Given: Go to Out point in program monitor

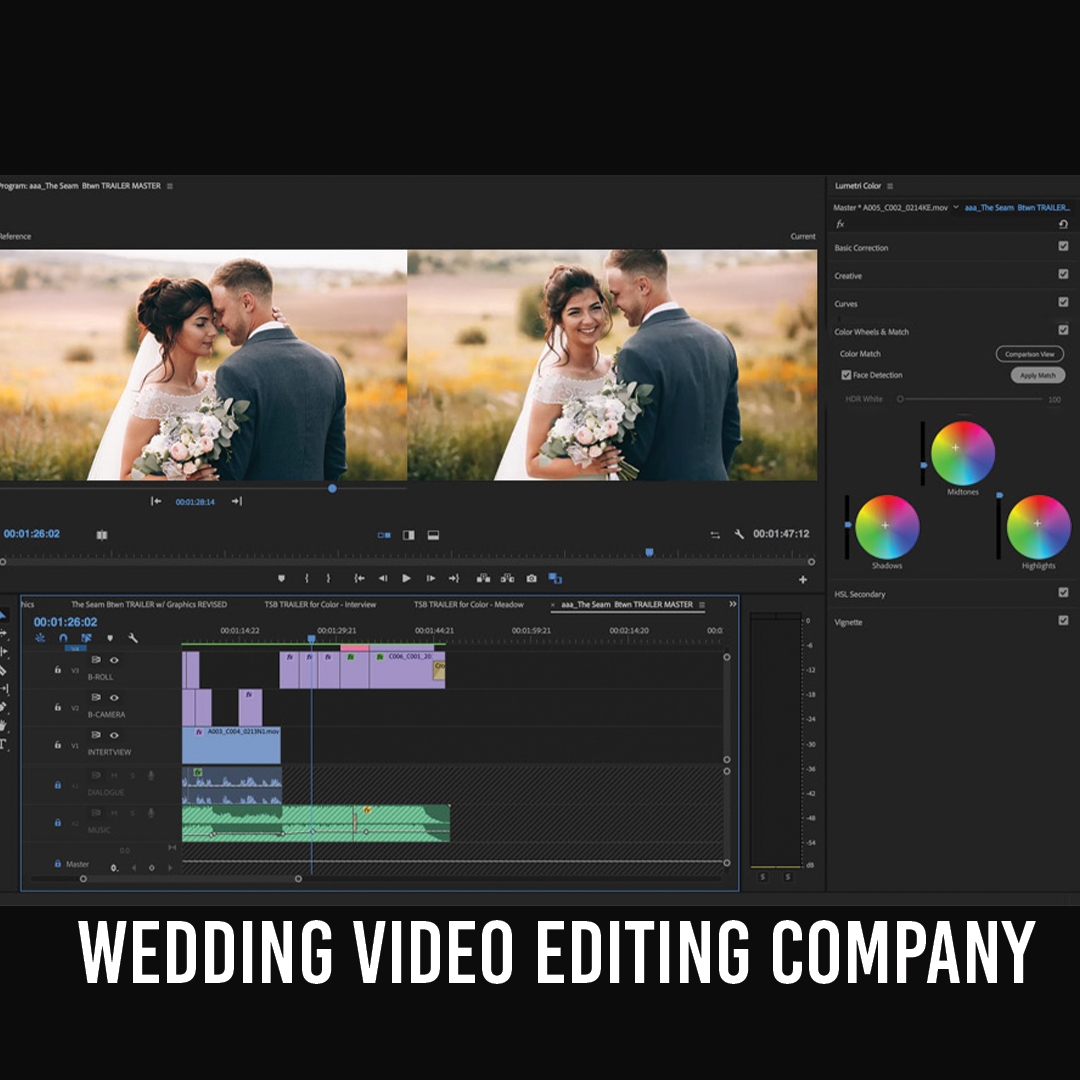Looking at the screenshot, I should point(454,579).
